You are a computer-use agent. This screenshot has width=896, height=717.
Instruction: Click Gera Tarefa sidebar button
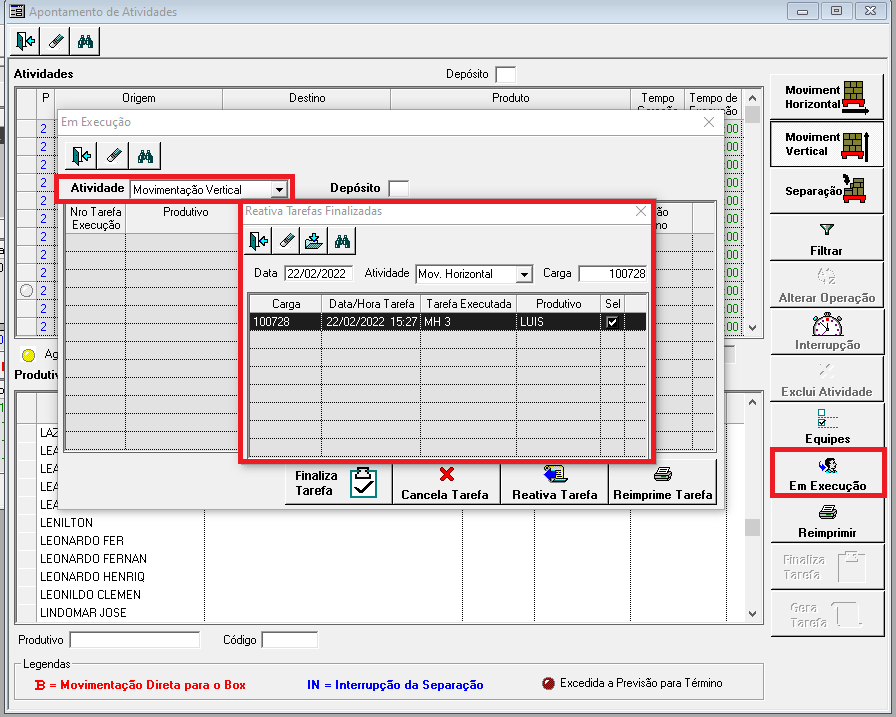[826, 614]
